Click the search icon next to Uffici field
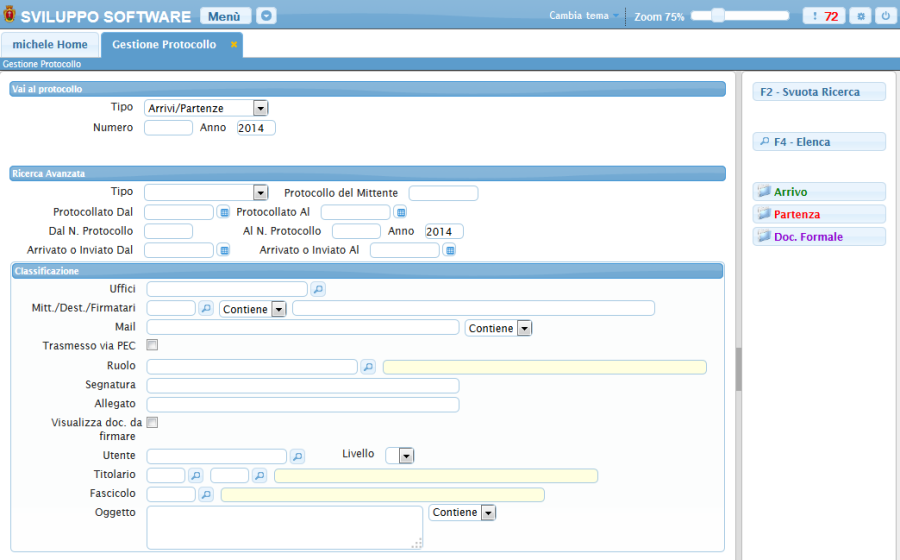 pyautogui.click(x=318, y=289)
